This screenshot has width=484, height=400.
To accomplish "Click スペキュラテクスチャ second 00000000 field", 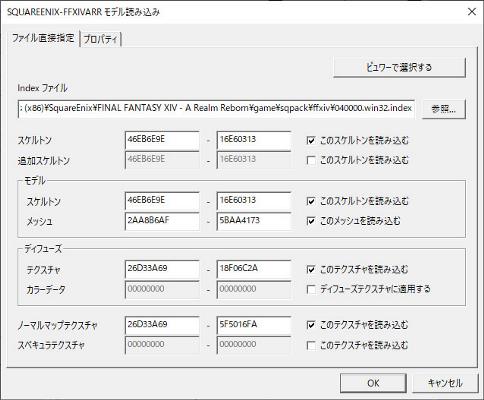I will pyautogui.click(x=254, y=345).
